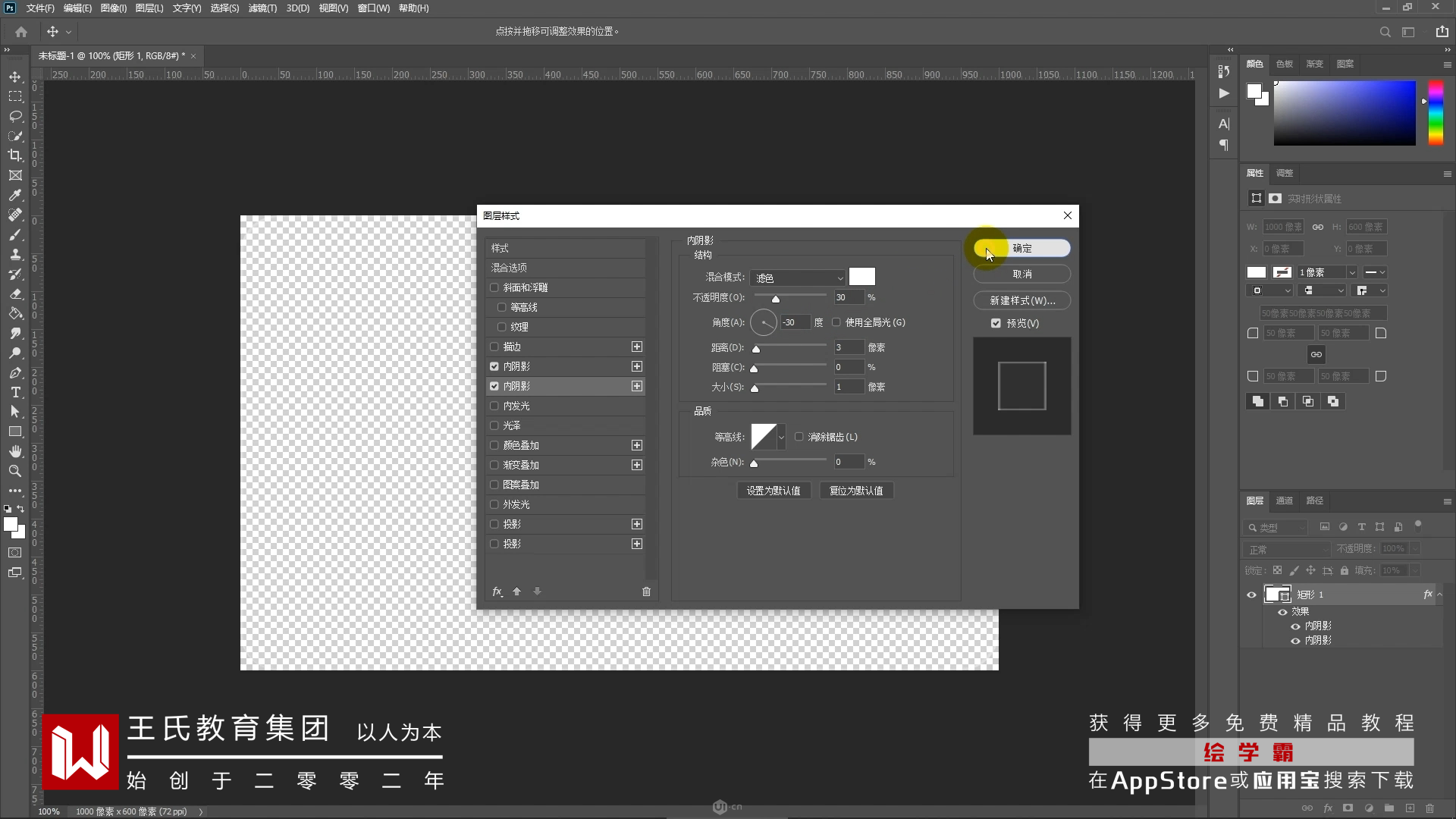Select the Crop tool in toolbar

(x=15, y=155)
